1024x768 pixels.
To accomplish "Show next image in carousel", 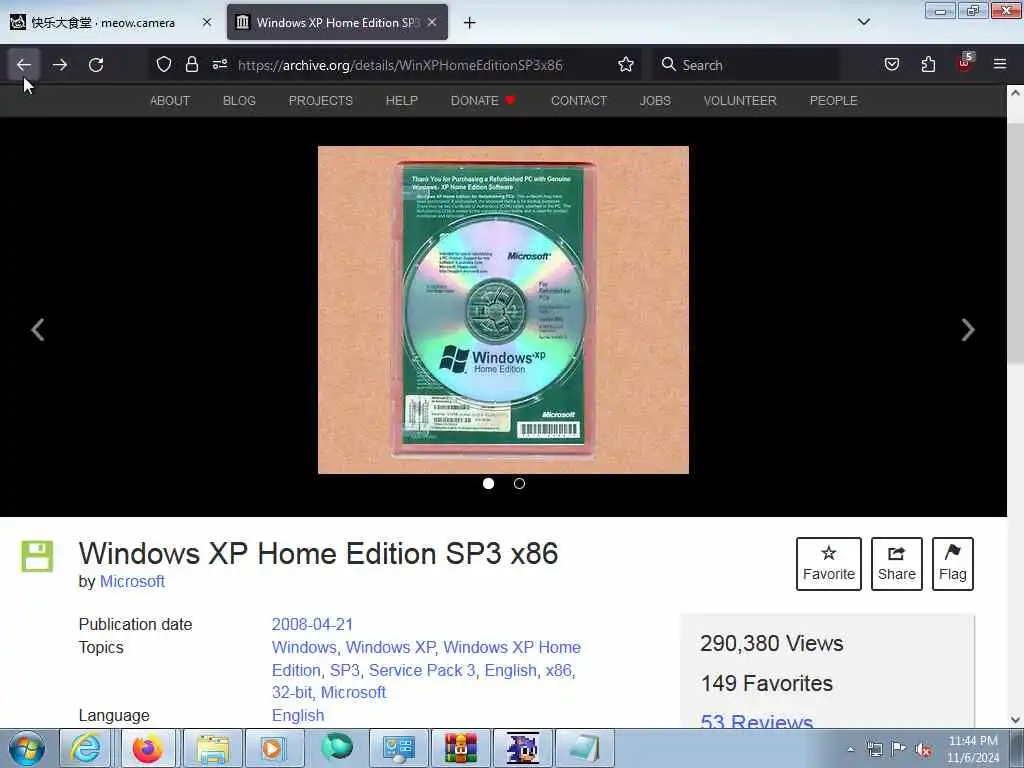I will (968, 330).
